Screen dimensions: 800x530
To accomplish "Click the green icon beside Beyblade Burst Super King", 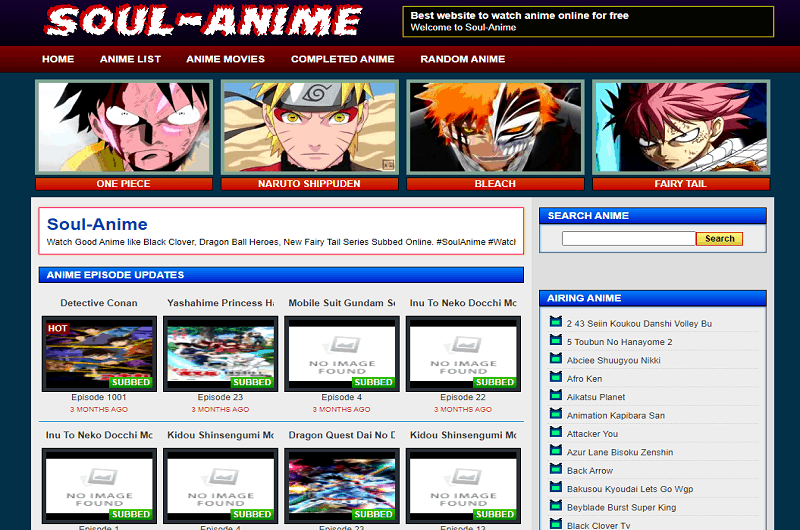I will click(x=556, y=506).
